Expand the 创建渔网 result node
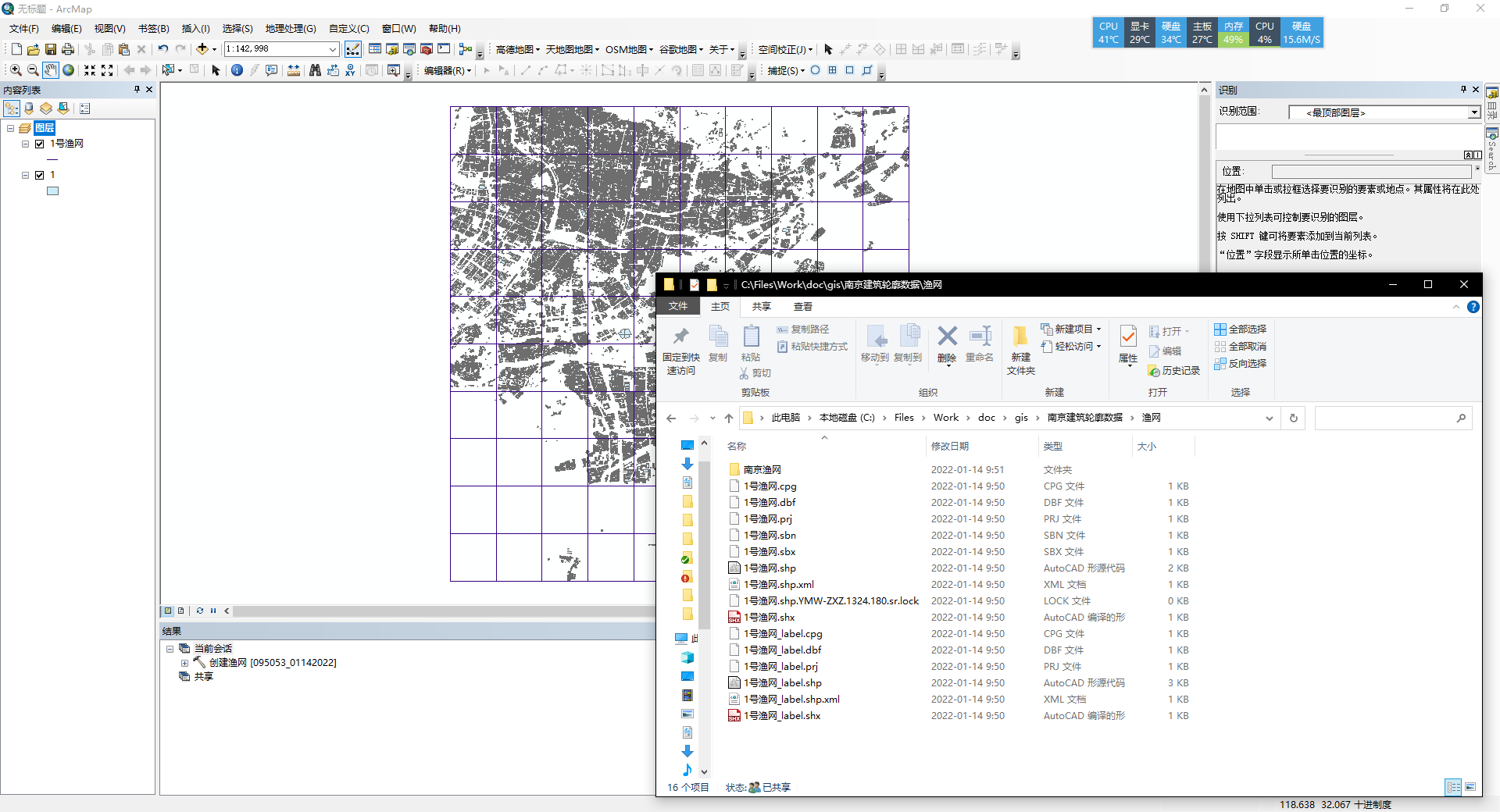This screenshot has height=812, width=1500. [x=184, y=663]
